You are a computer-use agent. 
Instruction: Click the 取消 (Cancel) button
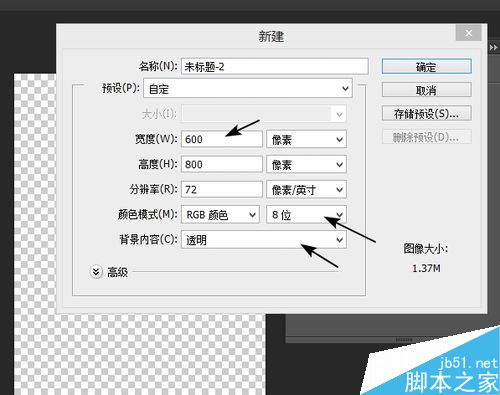coord(426,90)
